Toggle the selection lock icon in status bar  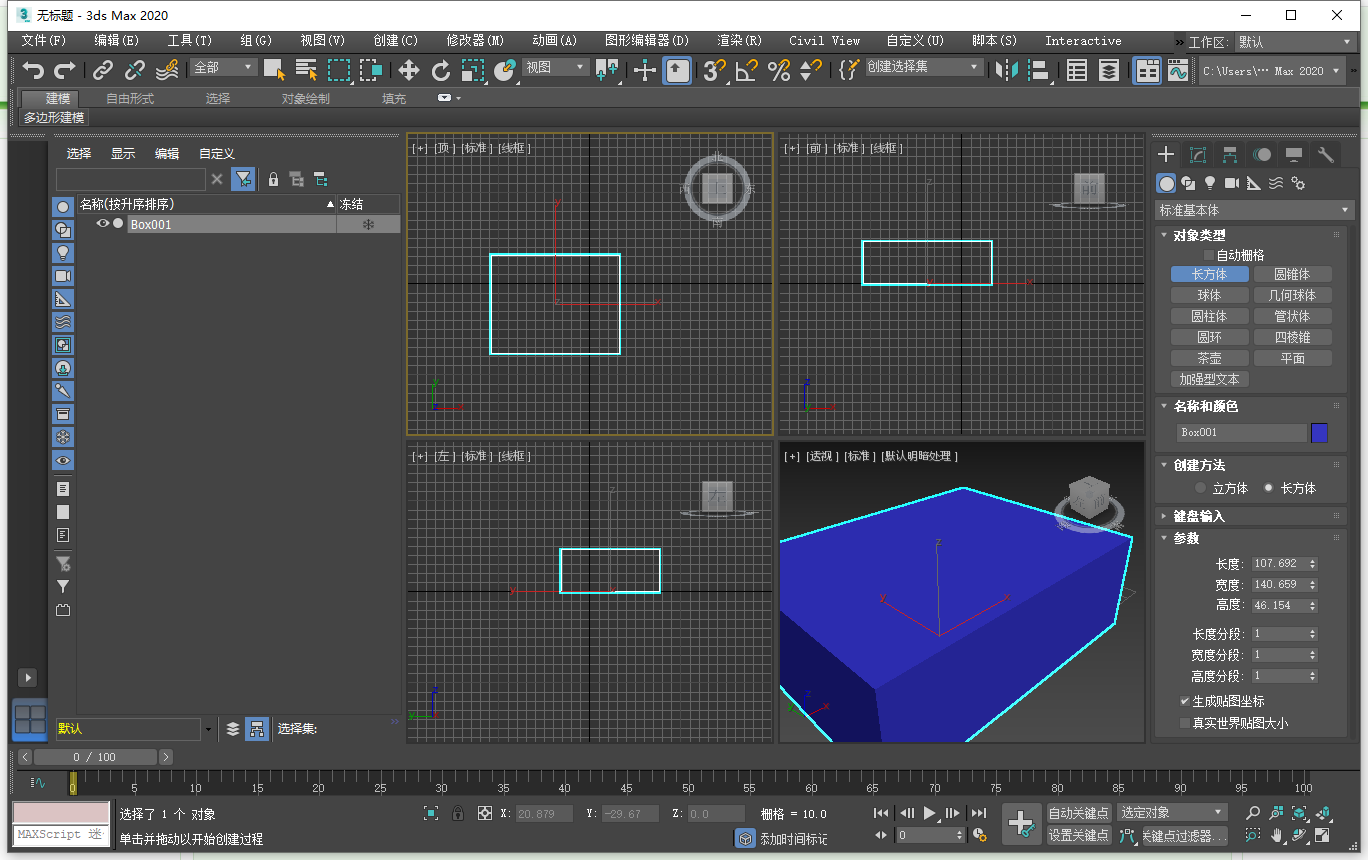(458, 813)
